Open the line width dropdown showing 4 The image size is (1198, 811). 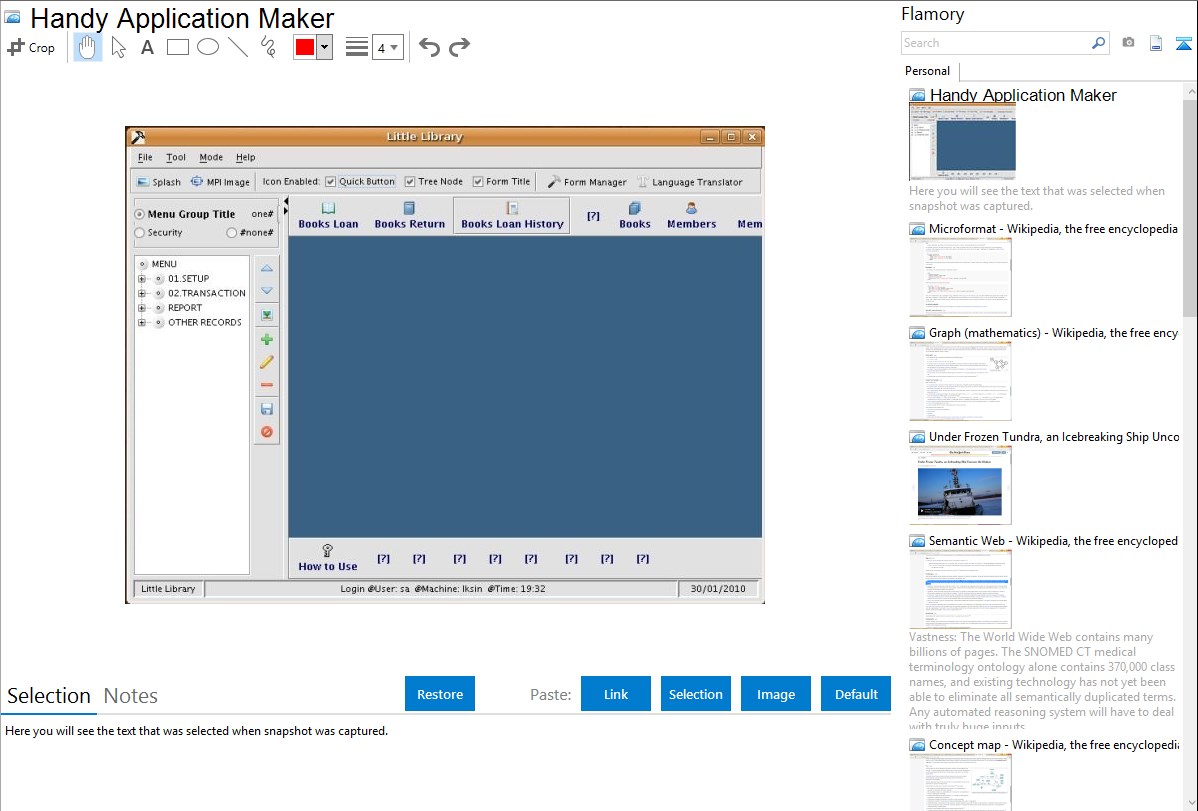point(387,47)
